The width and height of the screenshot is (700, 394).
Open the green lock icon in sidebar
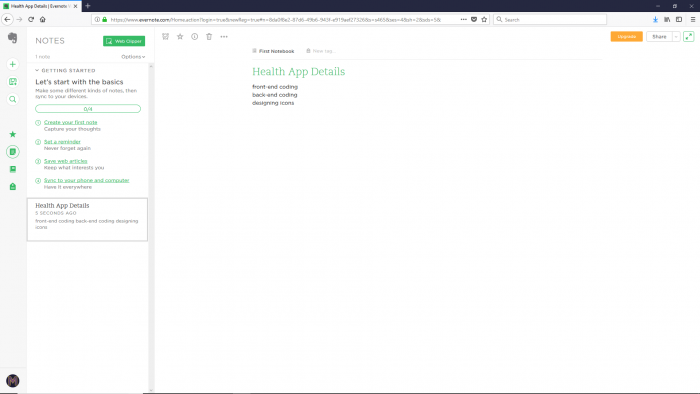pyautogui.click(x=12, y=187)
